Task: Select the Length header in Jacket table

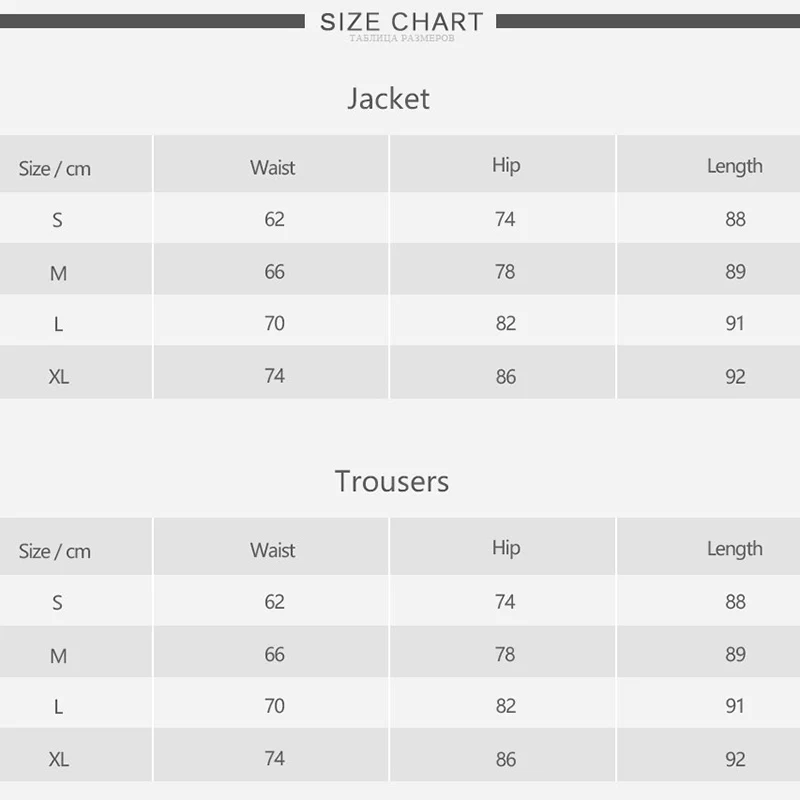Action: pos(734,166)
